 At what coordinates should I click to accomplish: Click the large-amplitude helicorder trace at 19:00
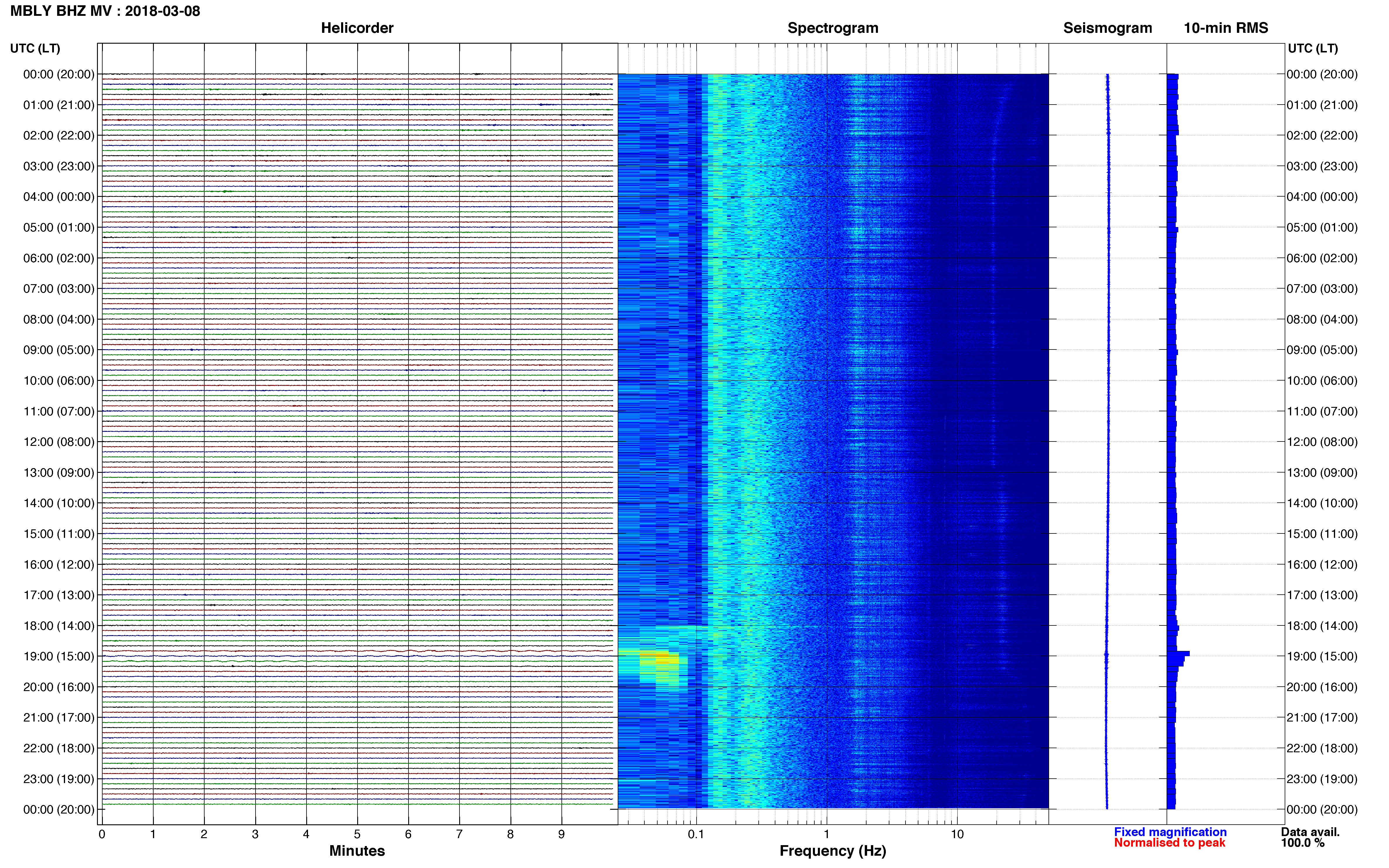click(357, 656)
